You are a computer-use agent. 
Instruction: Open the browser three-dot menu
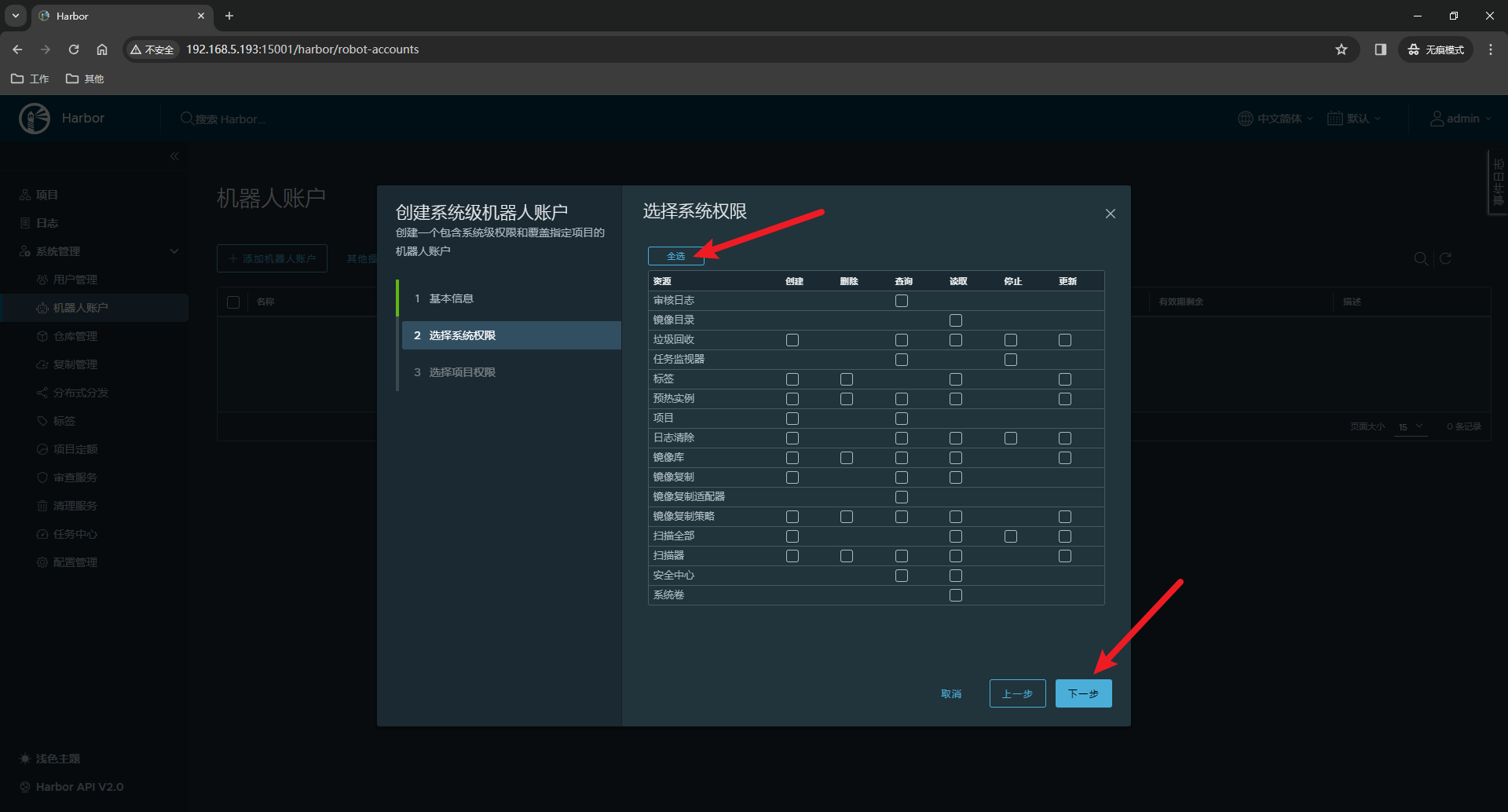point(1491,49)
